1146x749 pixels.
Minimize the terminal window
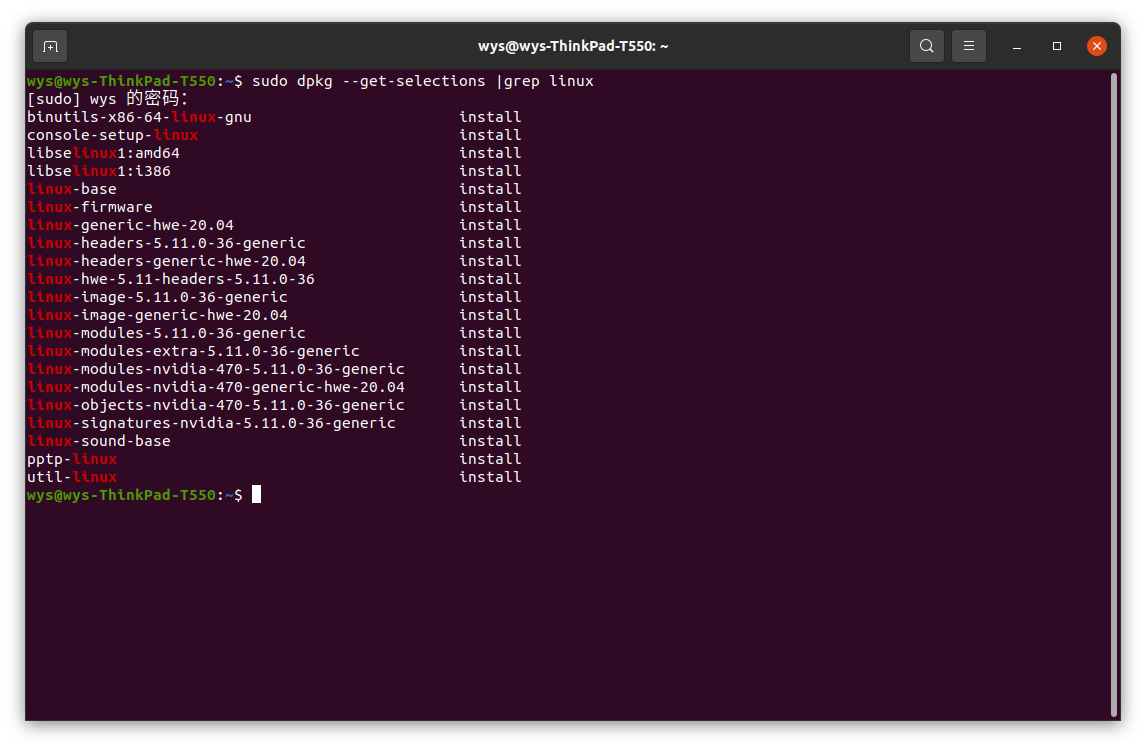point(1017,46)
